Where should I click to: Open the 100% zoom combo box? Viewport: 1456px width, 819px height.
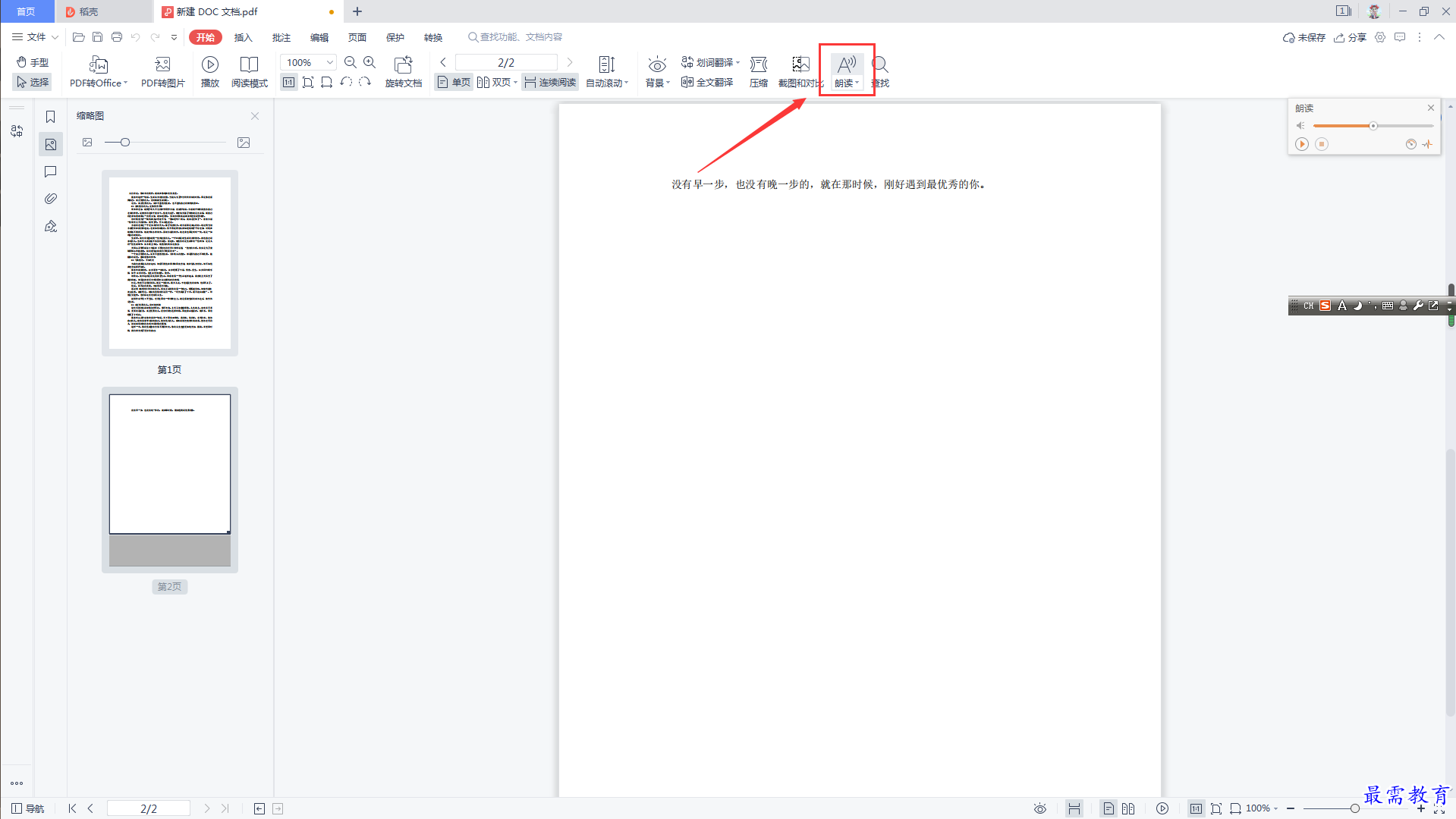click(x=308, y=62)
